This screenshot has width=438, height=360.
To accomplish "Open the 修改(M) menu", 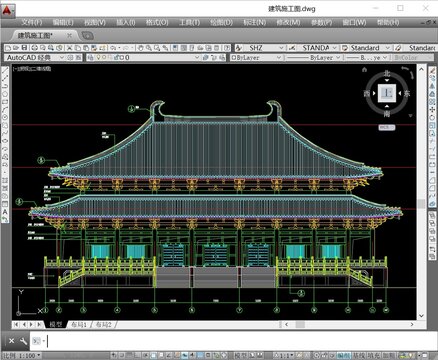I will click(x=288, y=22).
